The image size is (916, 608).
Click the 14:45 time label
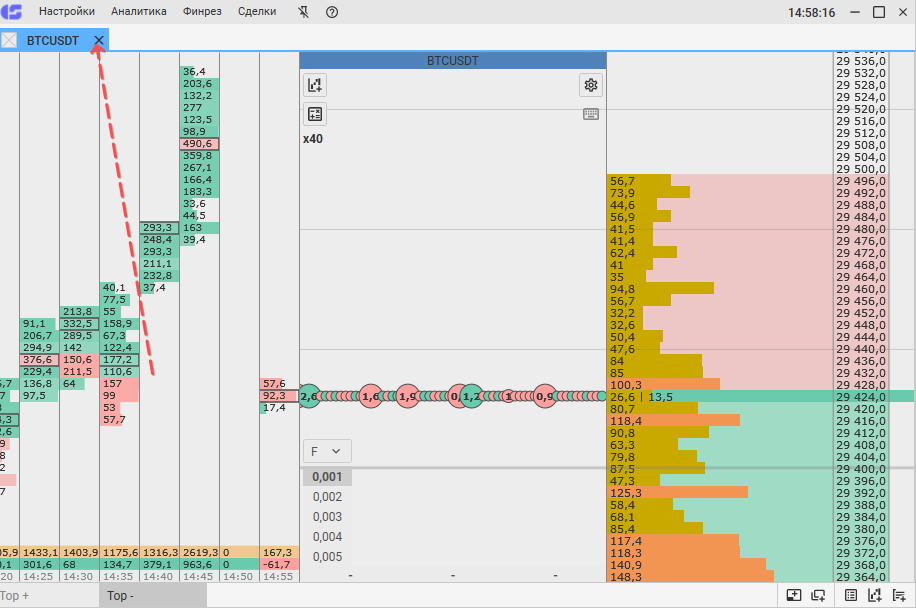199,576
